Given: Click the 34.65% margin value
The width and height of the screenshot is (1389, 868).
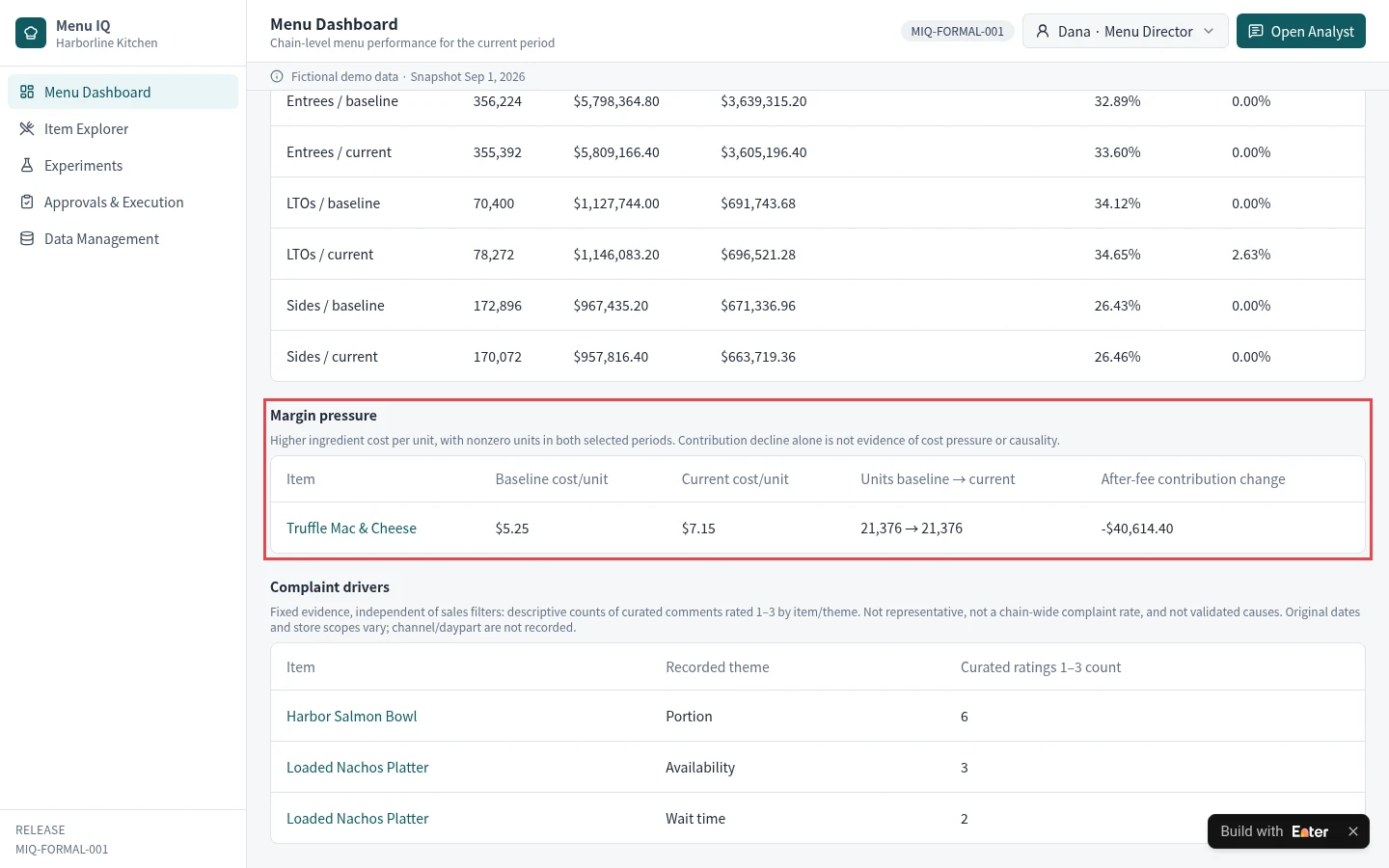Looking at the screenshot, I should 1117,255.
